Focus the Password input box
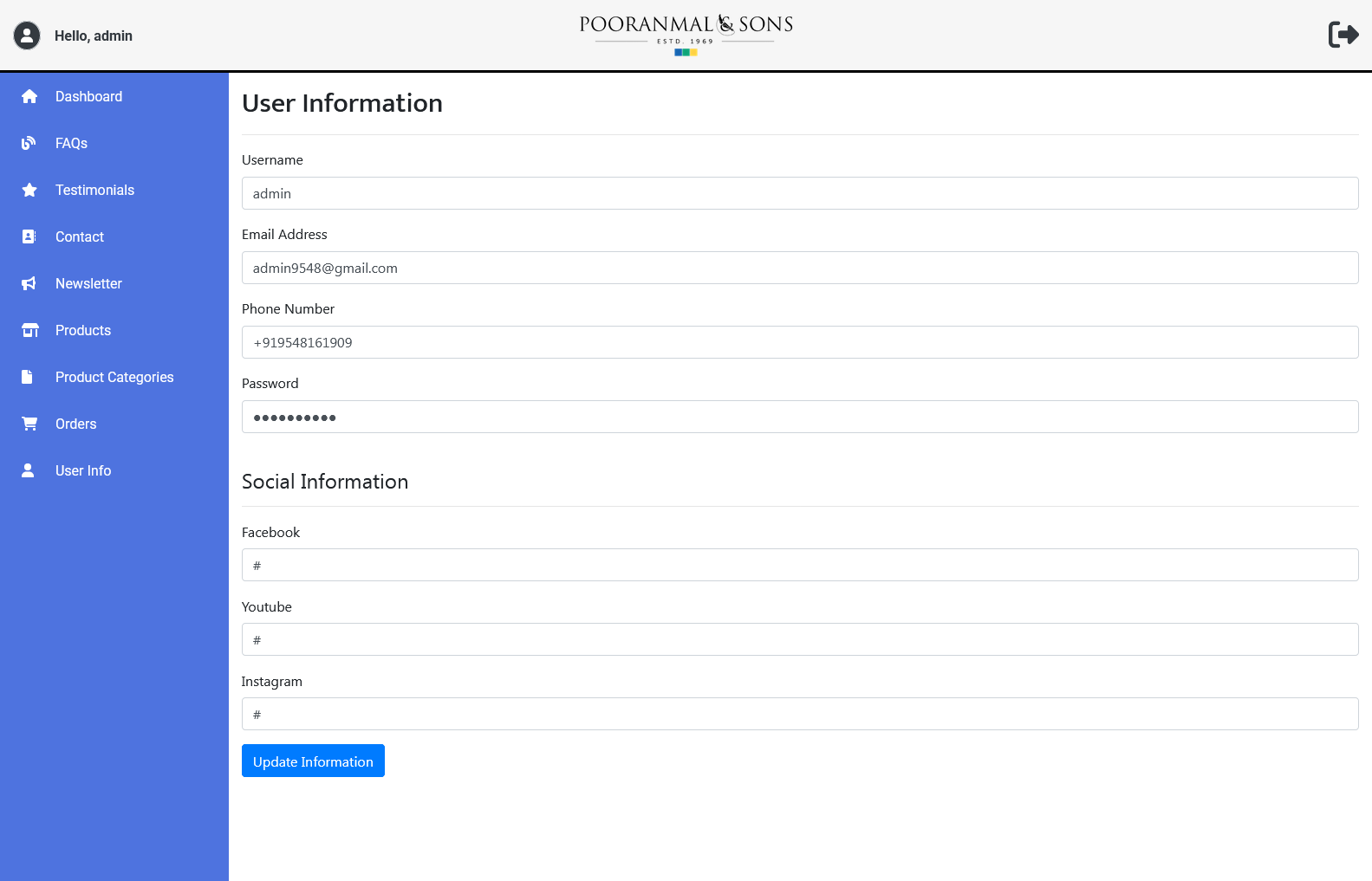This screenshot has height=881, width=1372. [x=799, y=417]
